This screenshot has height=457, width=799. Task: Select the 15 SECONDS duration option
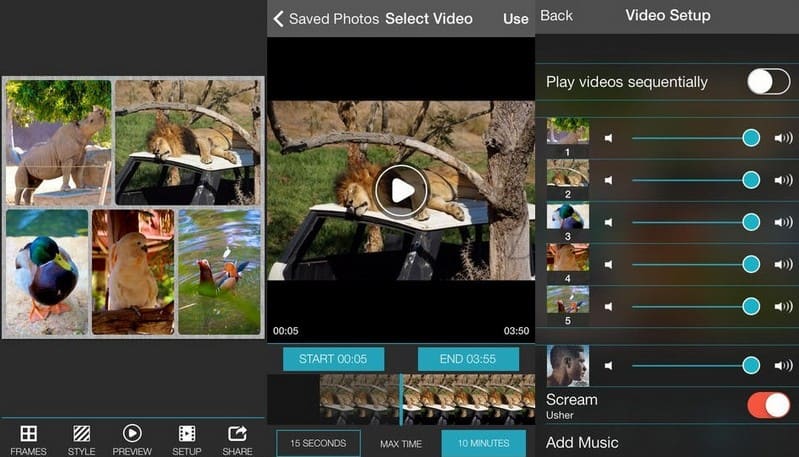click(318, 443)
